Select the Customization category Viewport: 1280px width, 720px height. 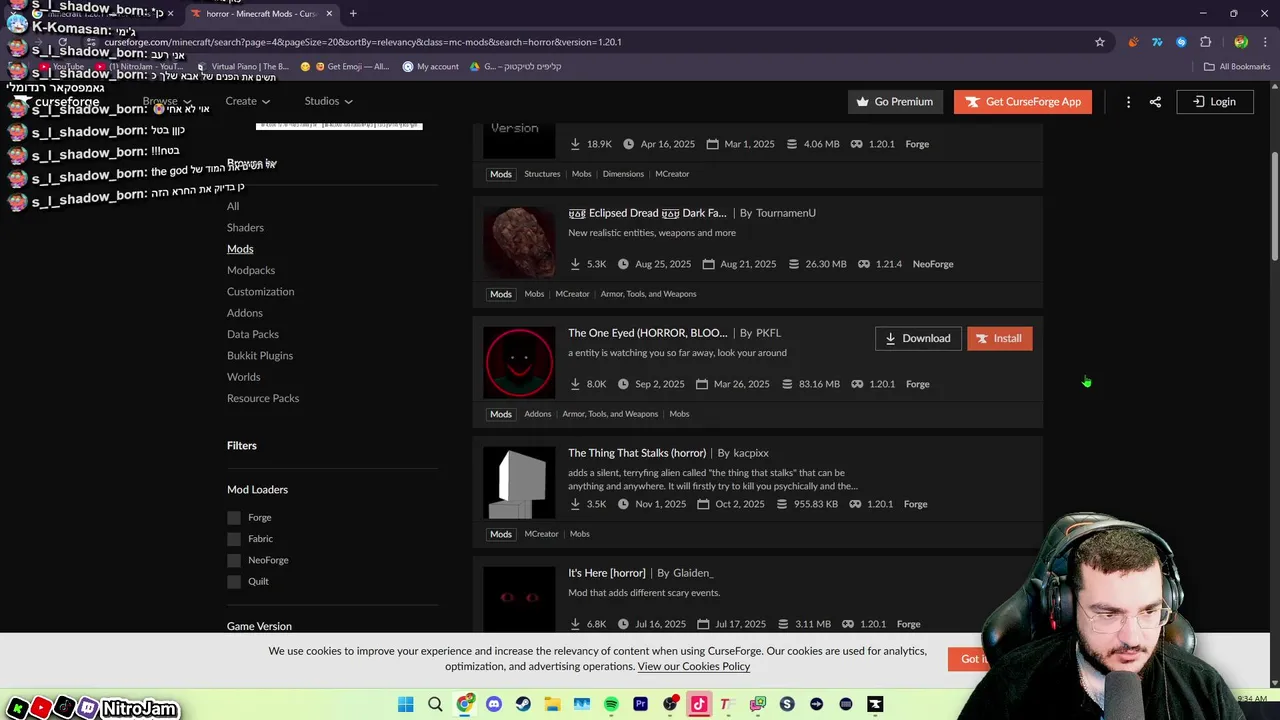(260, 291)
